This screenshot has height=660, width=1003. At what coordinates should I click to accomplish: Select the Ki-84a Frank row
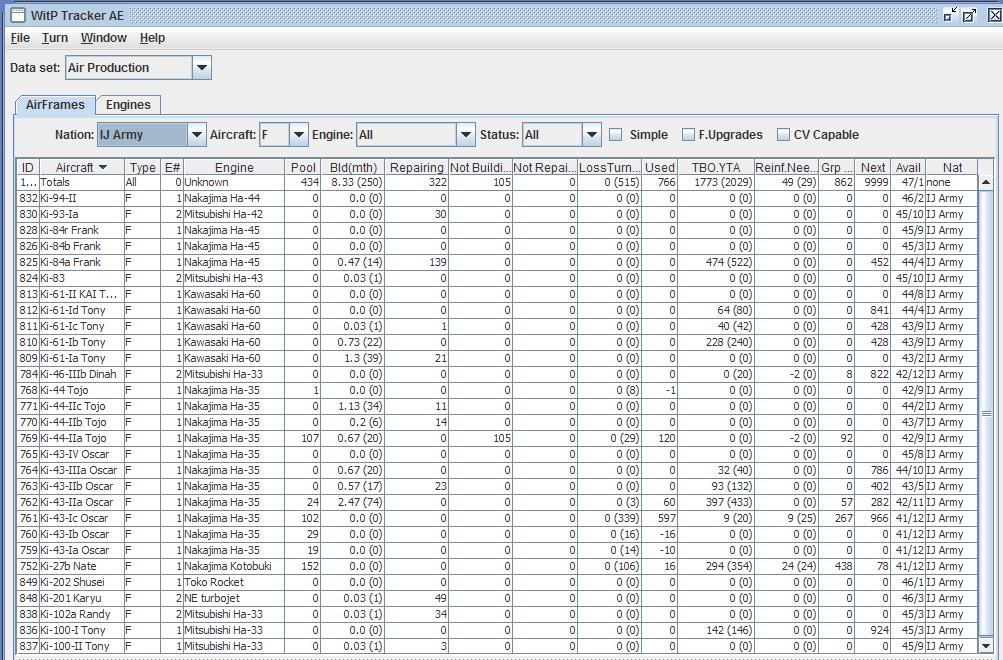tap(498, 262)
